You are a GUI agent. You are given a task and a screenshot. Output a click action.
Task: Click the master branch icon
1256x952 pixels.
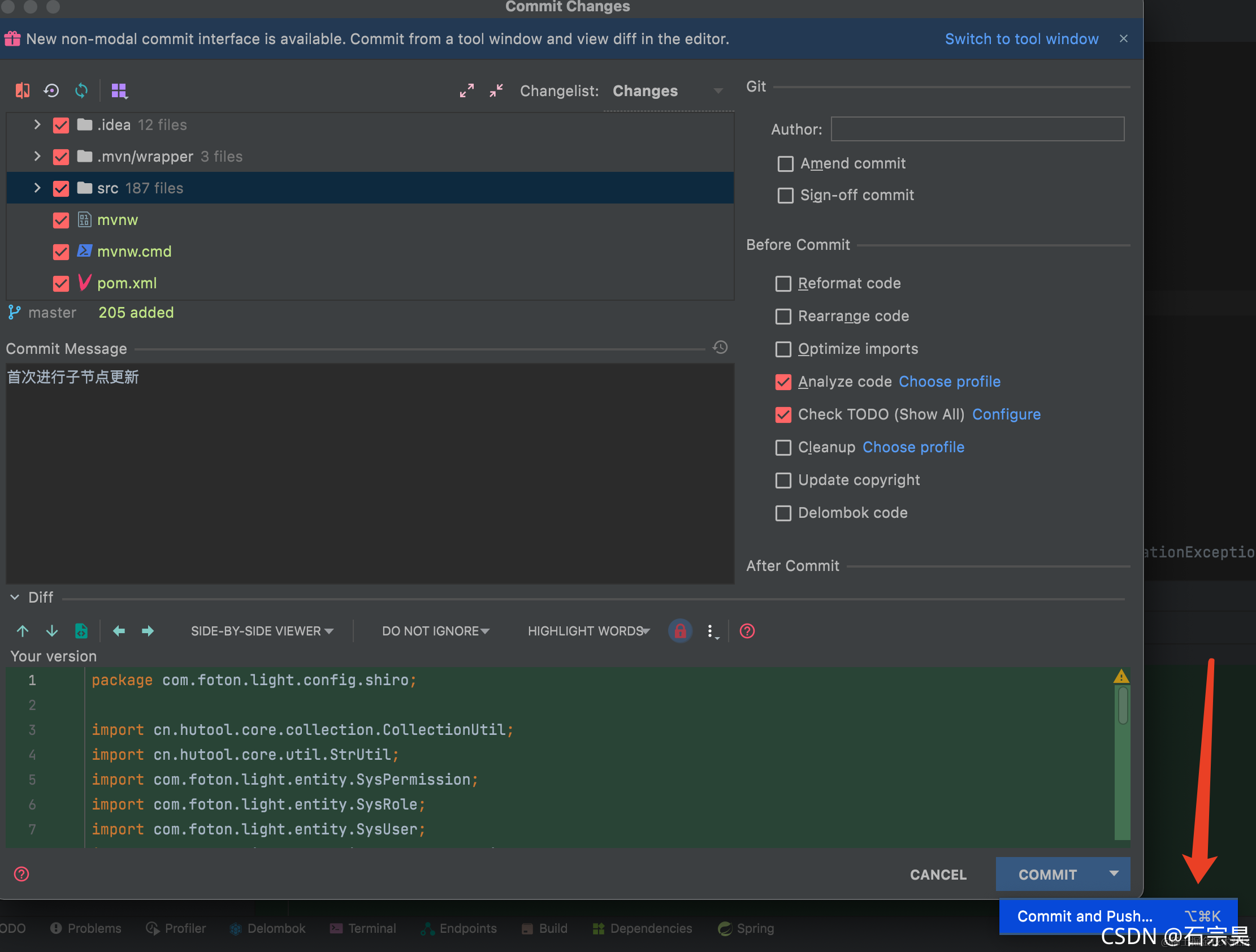[14, 313]
